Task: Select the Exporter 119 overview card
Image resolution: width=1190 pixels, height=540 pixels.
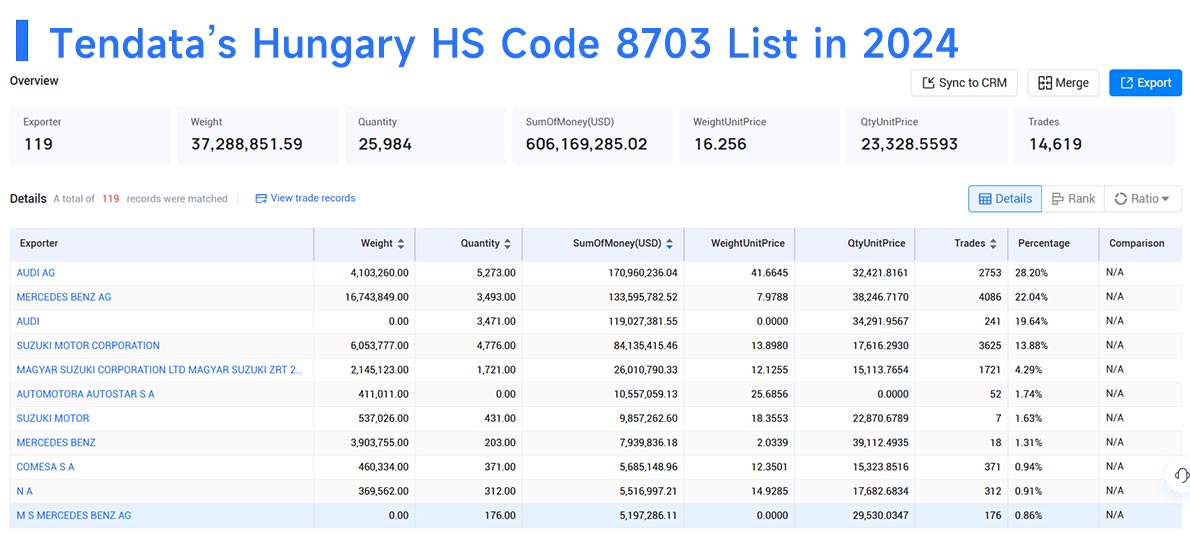Action: [90, 135]
